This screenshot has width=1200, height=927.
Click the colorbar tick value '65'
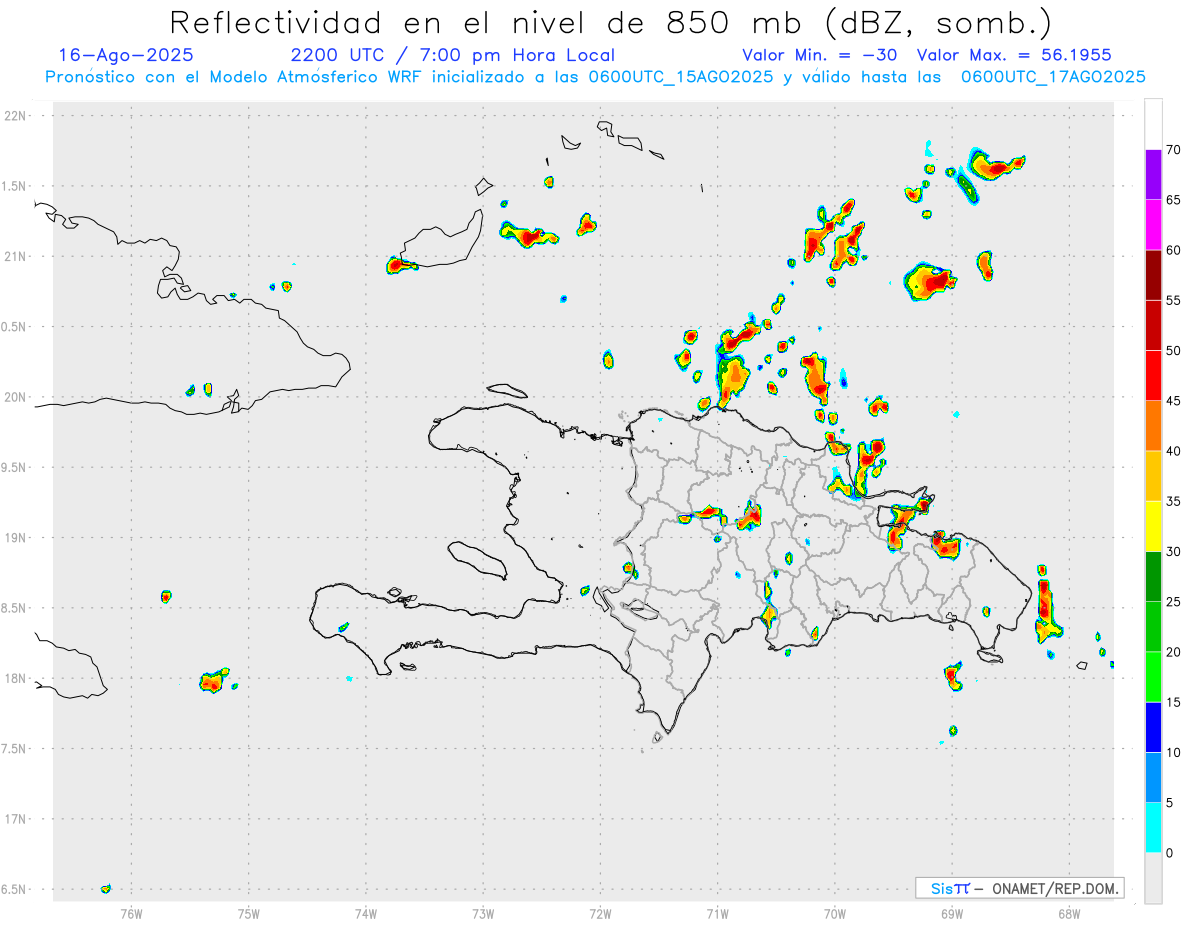point(1173,200)
